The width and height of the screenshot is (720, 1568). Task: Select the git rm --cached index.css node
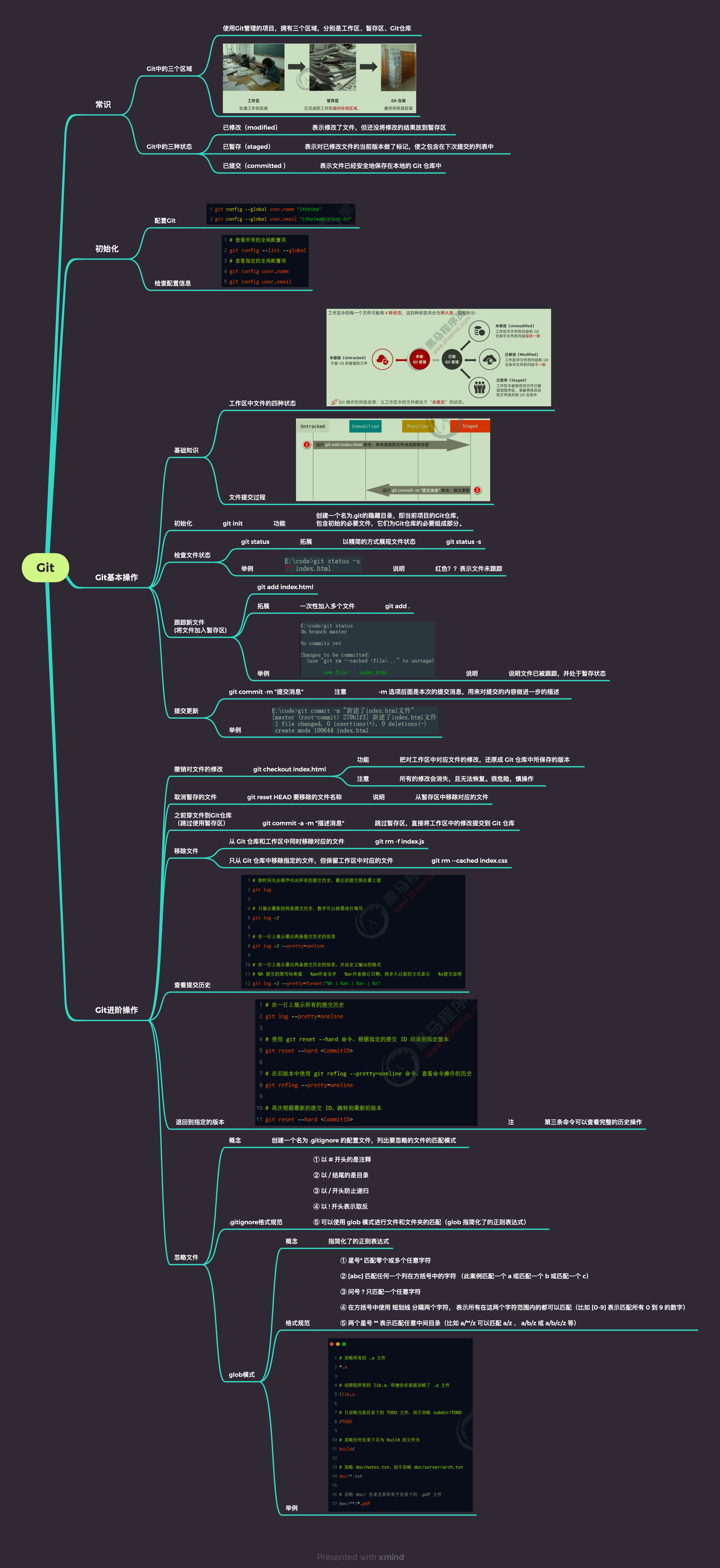[469, 861]
